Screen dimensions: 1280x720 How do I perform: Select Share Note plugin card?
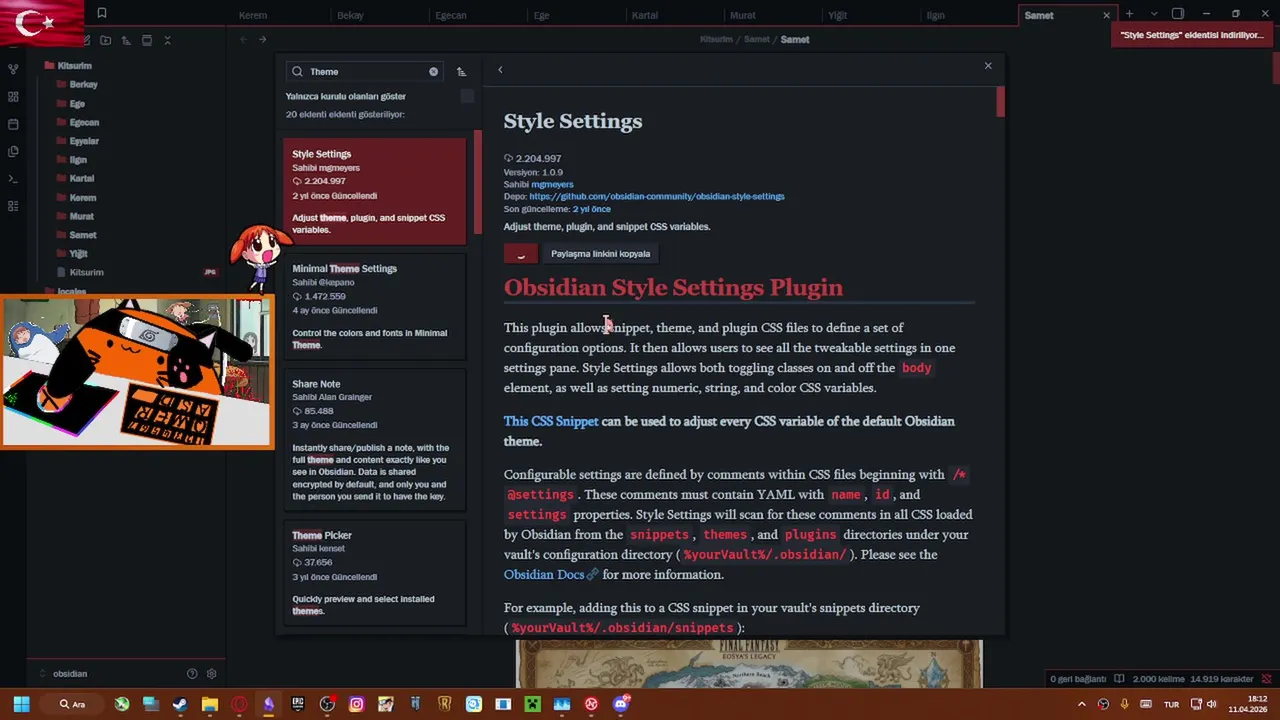[x=375, y=440]
